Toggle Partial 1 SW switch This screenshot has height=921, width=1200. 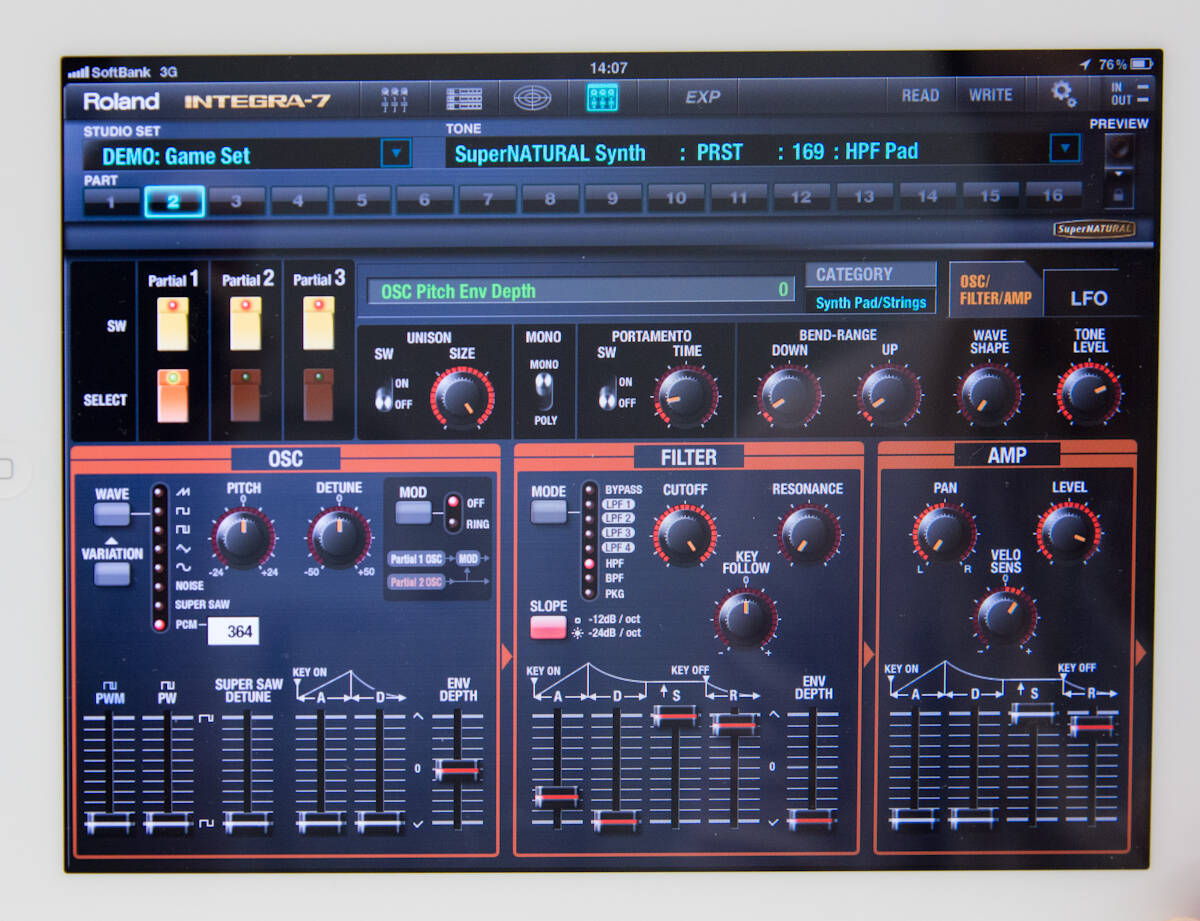[x=173, y=324]
